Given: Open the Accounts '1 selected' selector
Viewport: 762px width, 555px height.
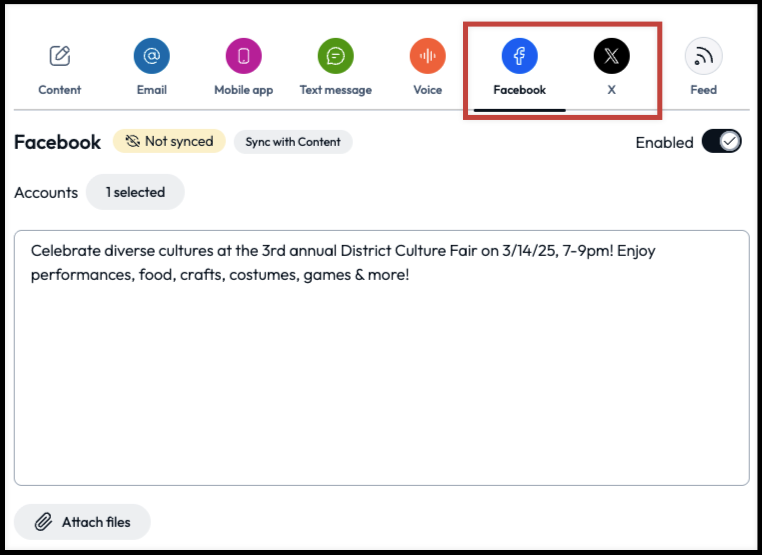Looking at the screenshot, I should (135, 192).
